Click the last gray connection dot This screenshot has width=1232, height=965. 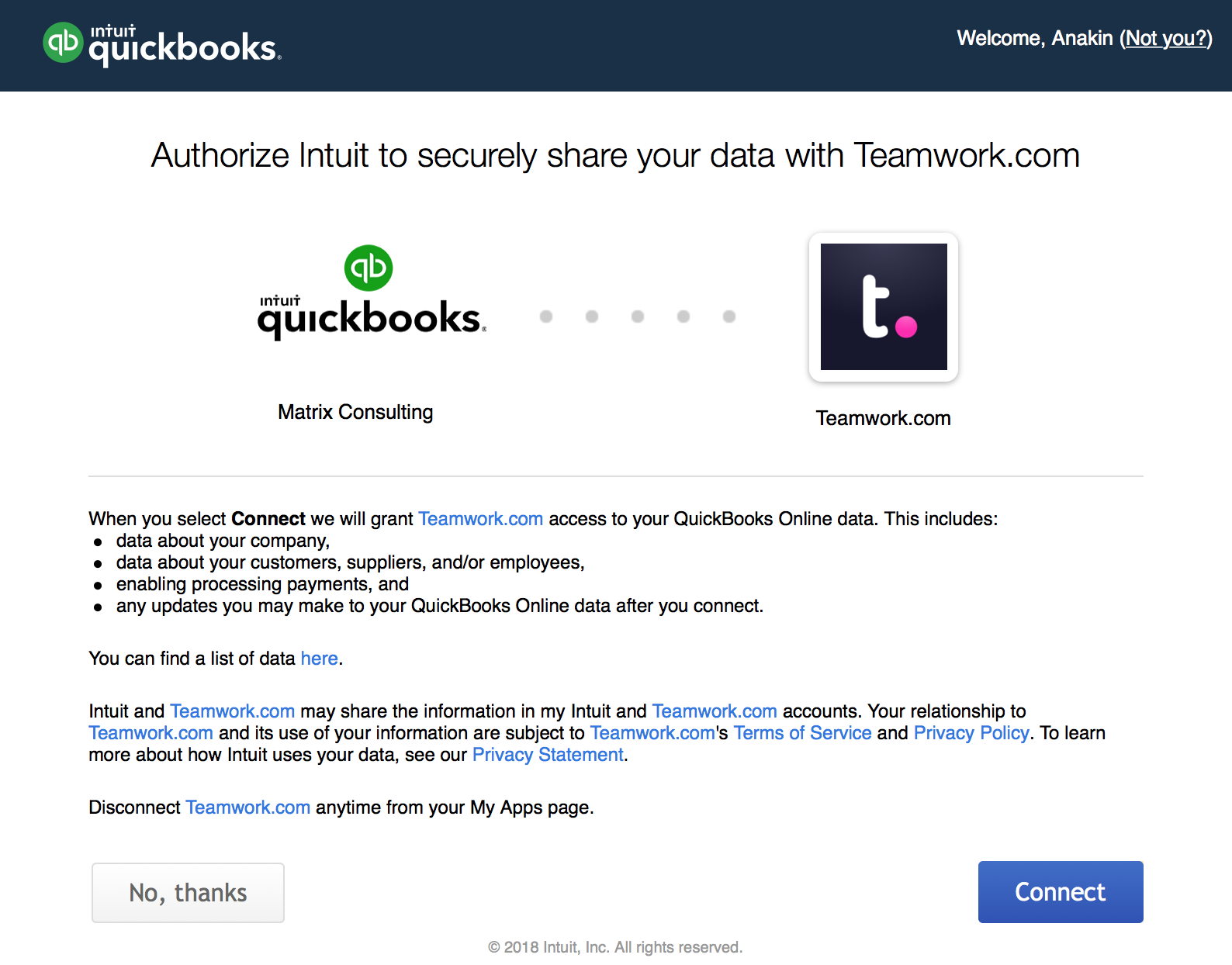[x=729, y=316]
